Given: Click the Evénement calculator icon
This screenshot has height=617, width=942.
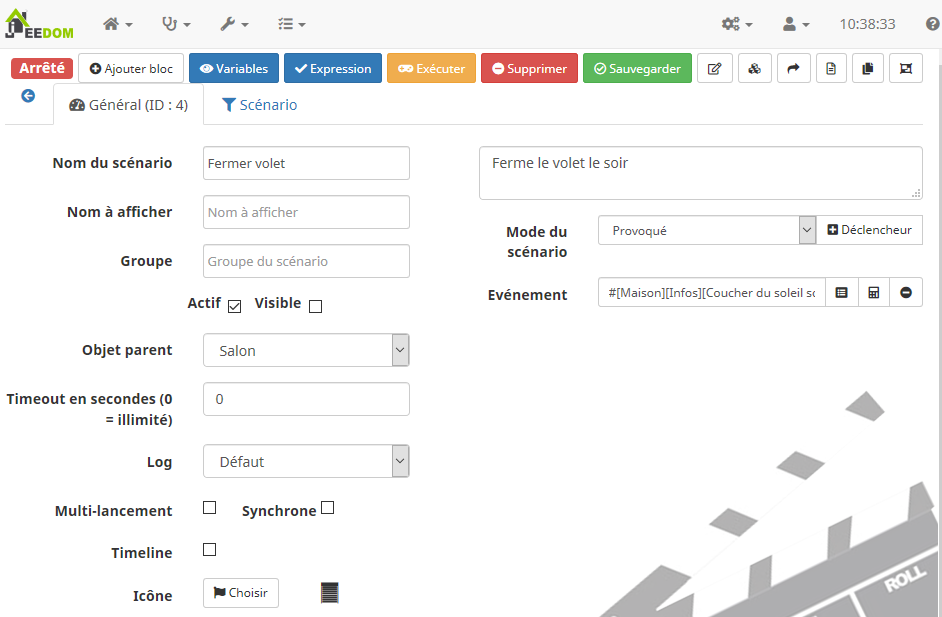Looking at the screenshot, I should (874, 293).
